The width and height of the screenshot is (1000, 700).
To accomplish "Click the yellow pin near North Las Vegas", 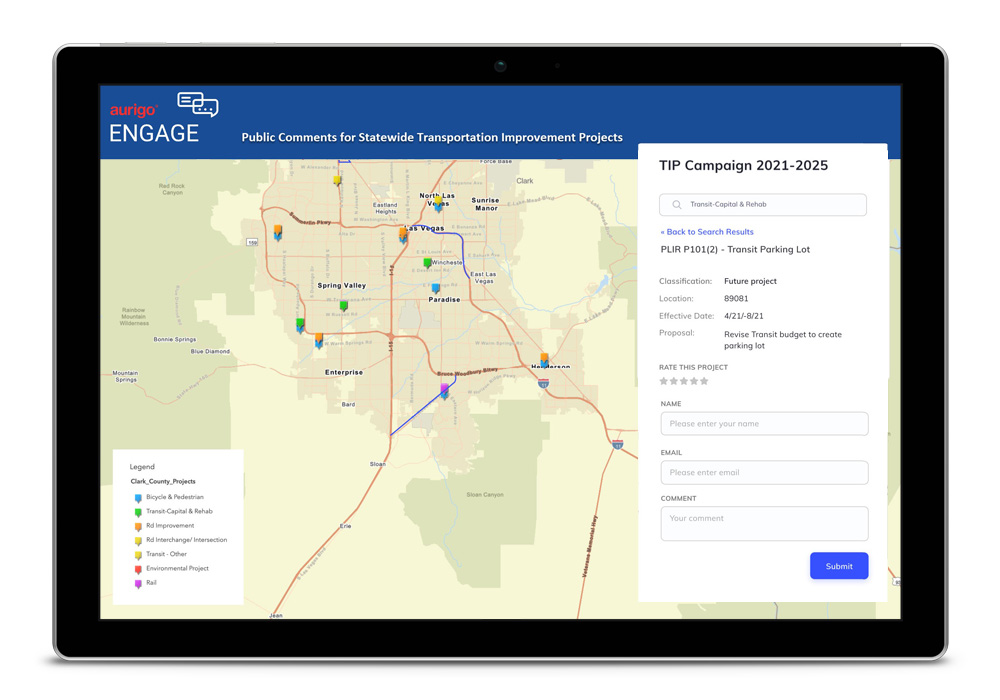I will click(x=438, y=201).
